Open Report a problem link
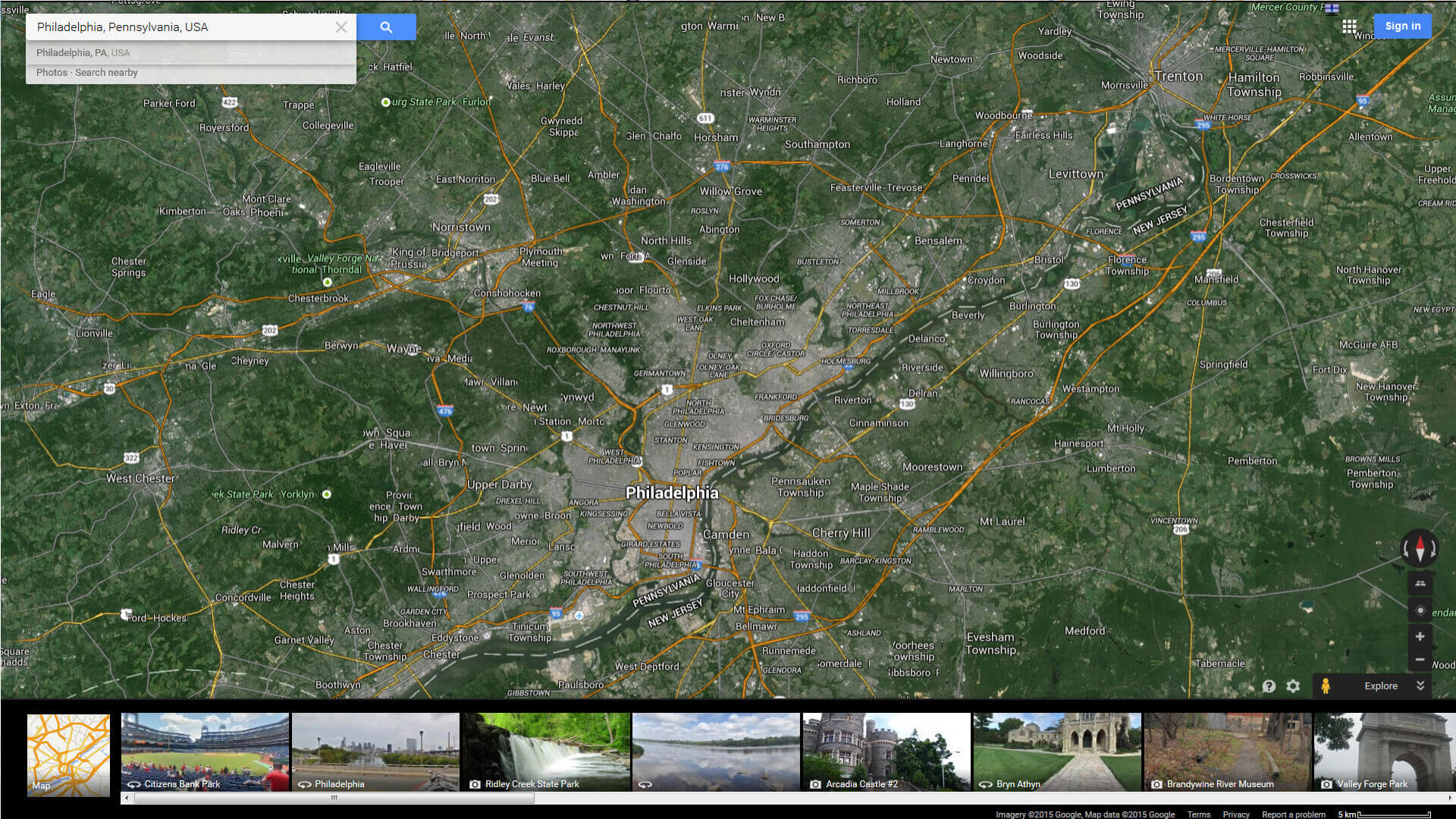Viewport: 1456px width, 819px height. pyautogui.click(x=1293, y=814)
